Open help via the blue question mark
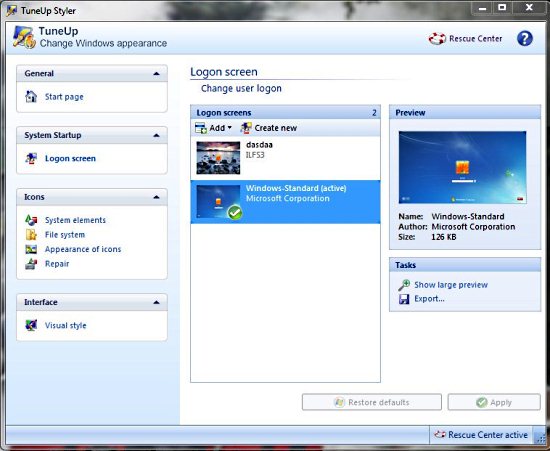Image resolution: width=550 pixels, height=451 pixels. click(525, 39)
